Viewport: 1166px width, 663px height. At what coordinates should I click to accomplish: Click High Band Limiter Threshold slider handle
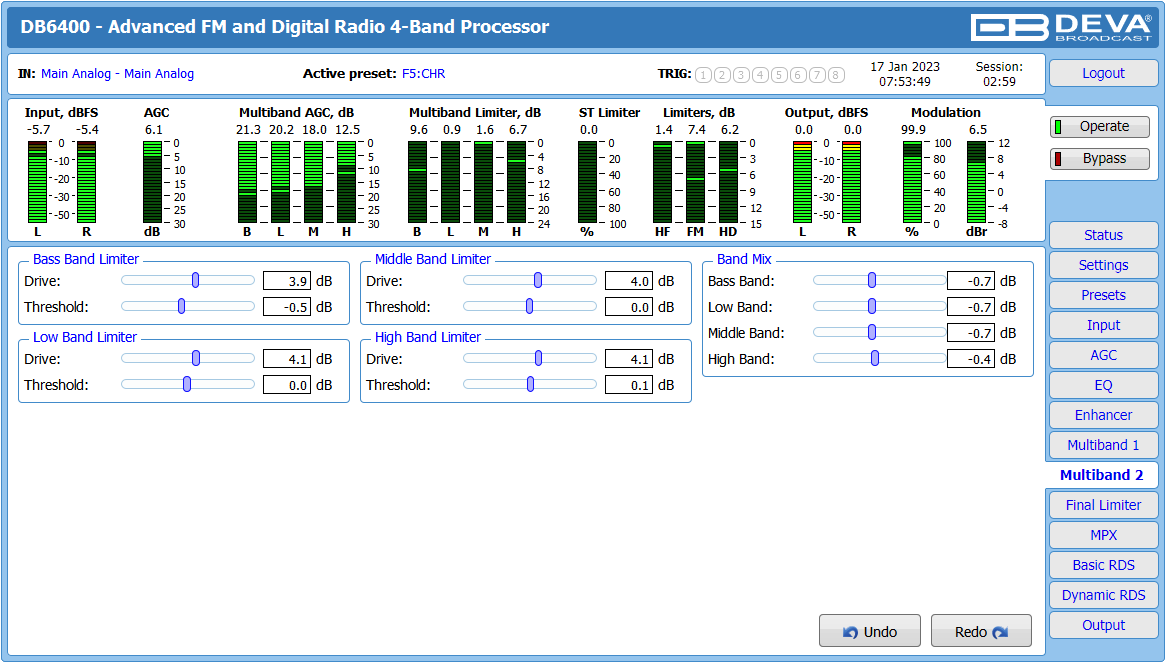click(x=530, y=384)
